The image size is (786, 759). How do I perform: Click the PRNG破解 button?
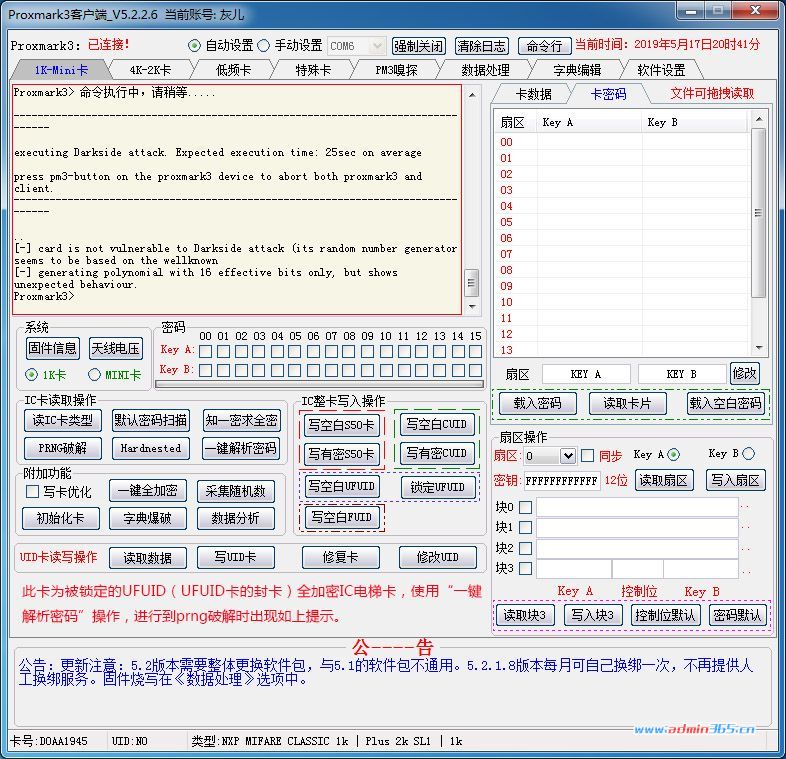pyautogui.click(x=63, y=448)
